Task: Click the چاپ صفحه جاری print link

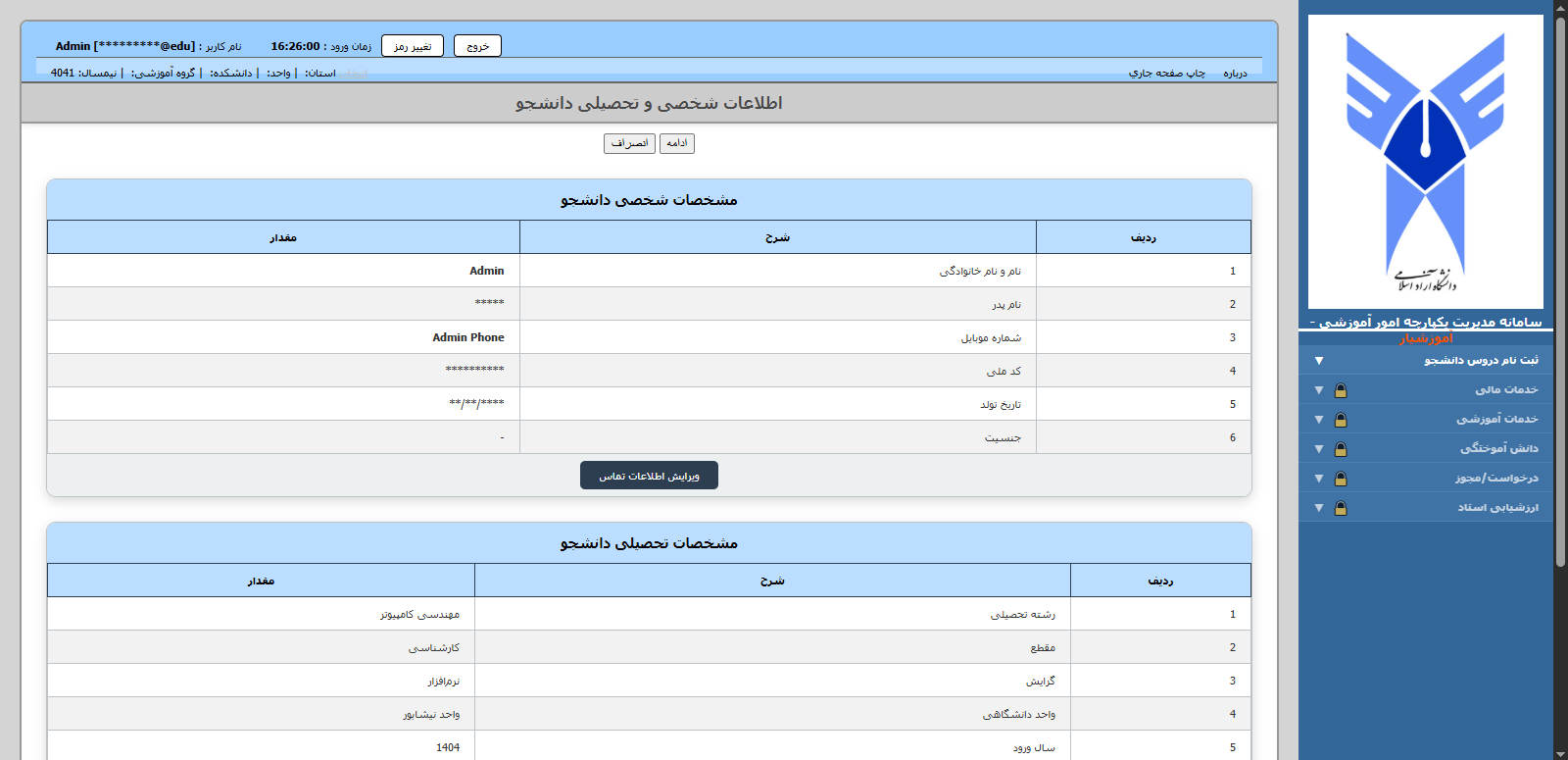Action: (1166, 74)
